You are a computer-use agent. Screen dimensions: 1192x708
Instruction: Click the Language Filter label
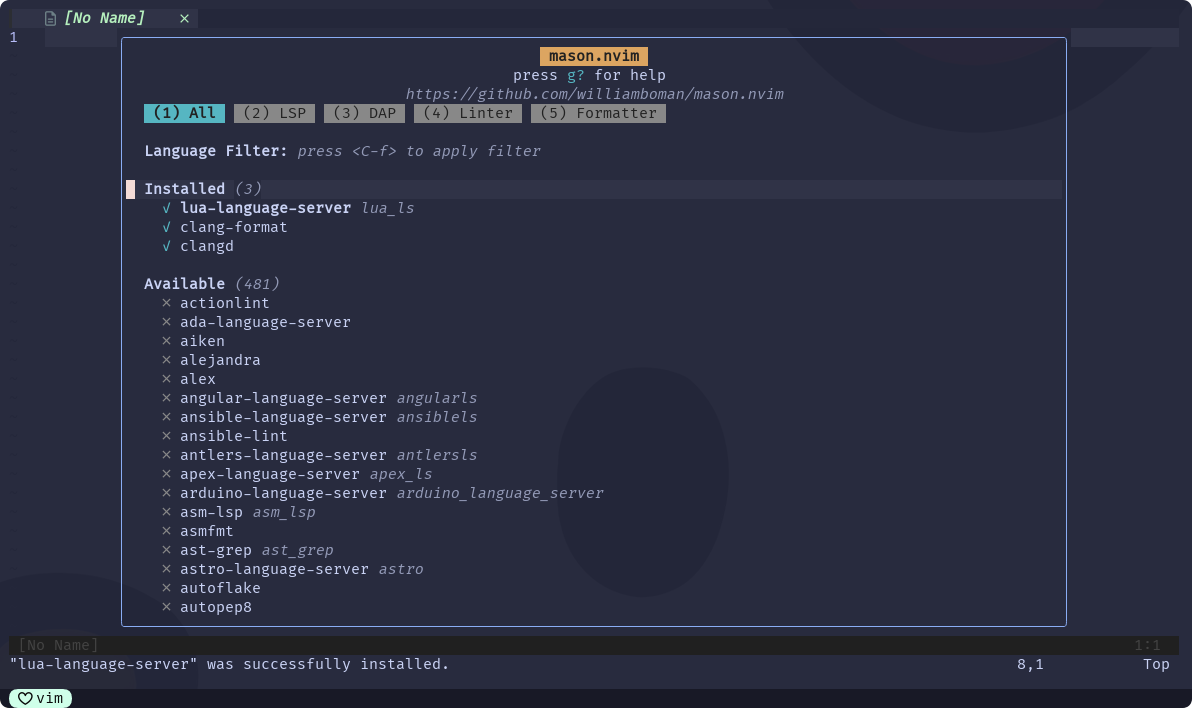(x=216, y=151)
